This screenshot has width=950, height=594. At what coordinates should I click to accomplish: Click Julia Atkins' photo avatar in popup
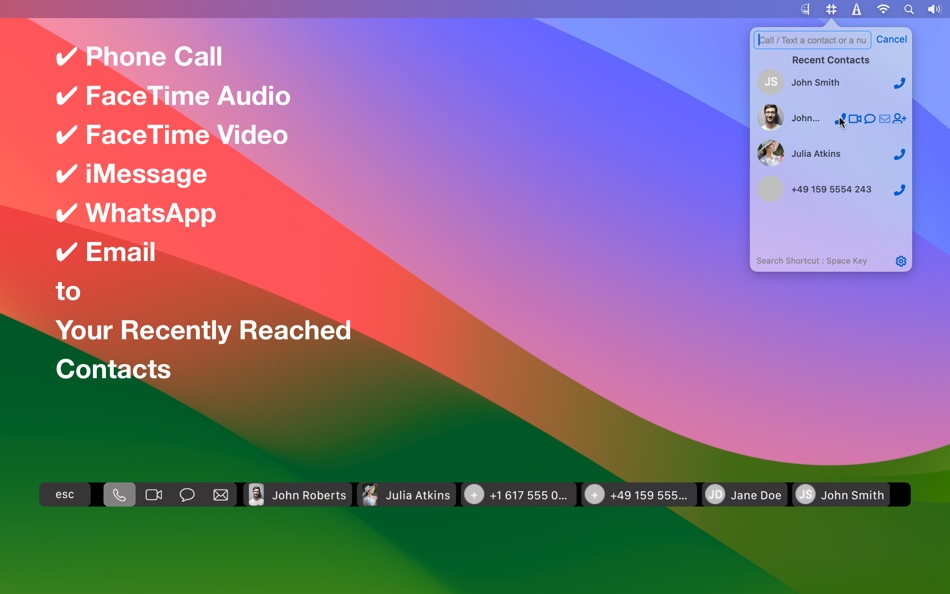coord(771,153)
